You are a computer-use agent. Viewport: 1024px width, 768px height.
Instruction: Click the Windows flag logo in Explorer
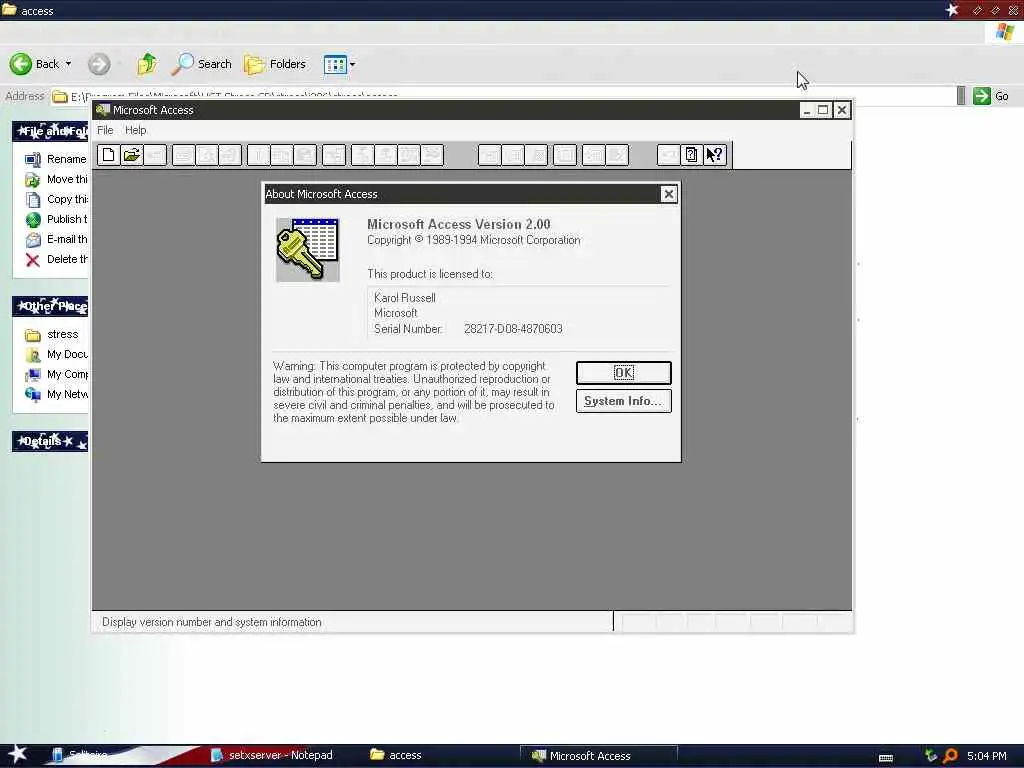point(1004,32)
